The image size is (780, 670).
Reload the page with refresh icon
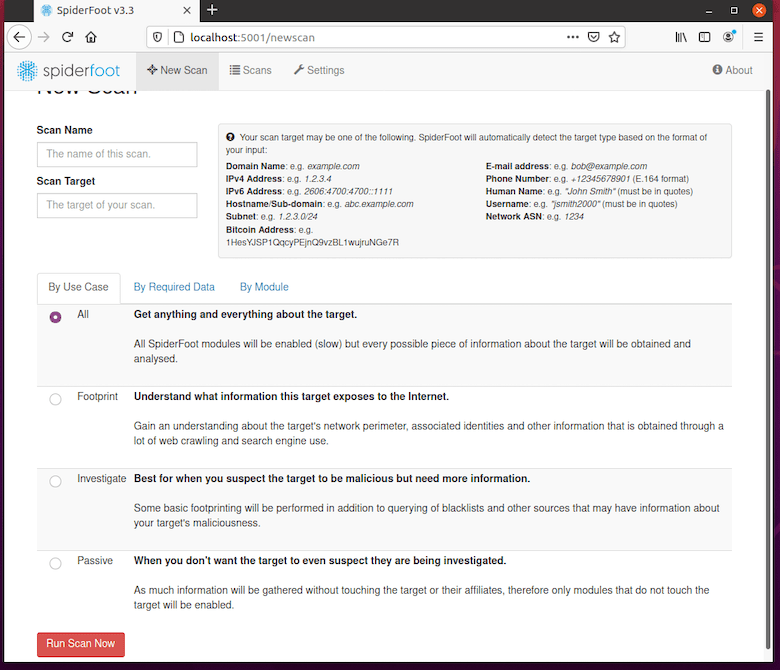[x=68, y=37]
